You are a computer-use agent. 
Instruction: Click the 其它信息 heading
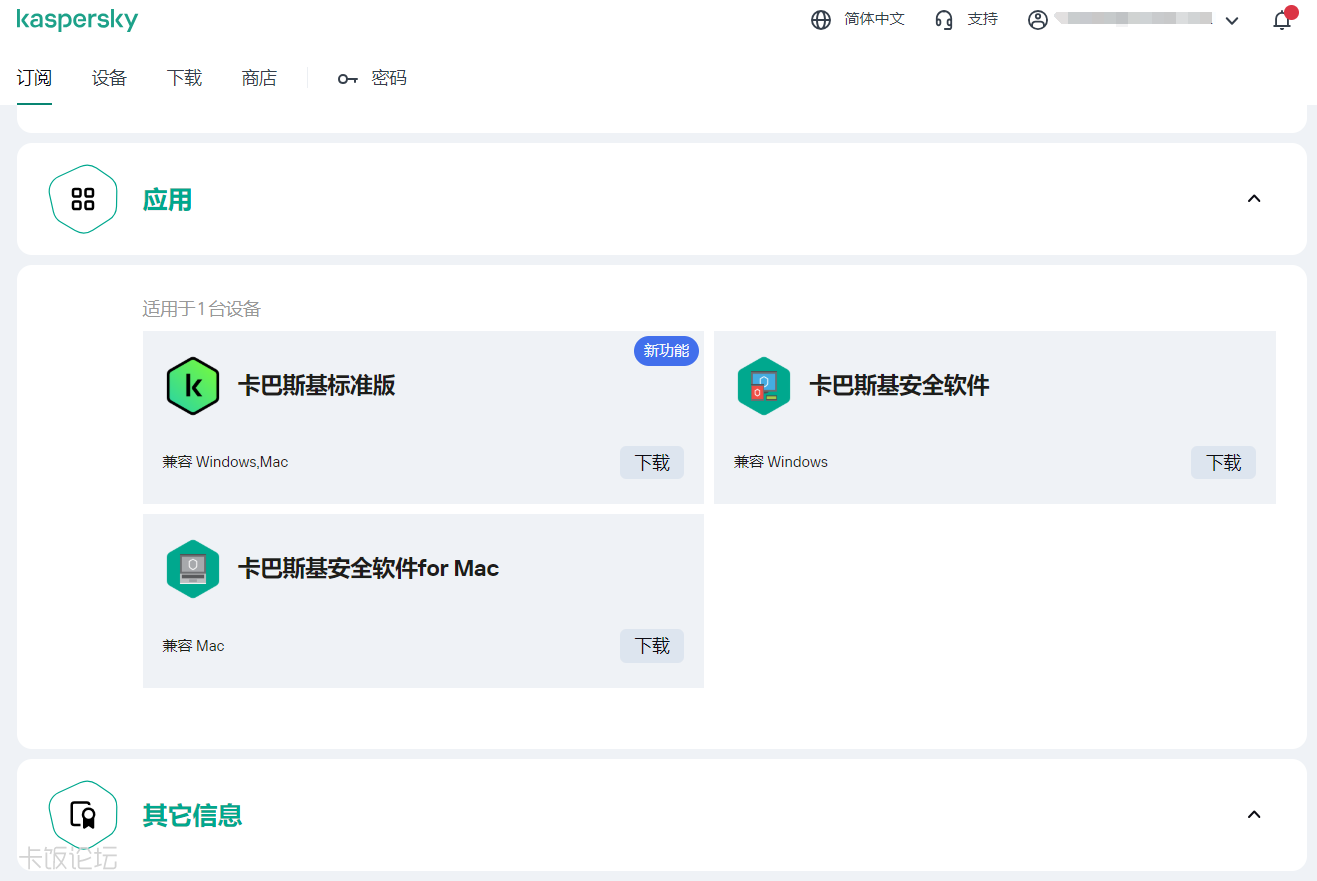pos(192,815)
